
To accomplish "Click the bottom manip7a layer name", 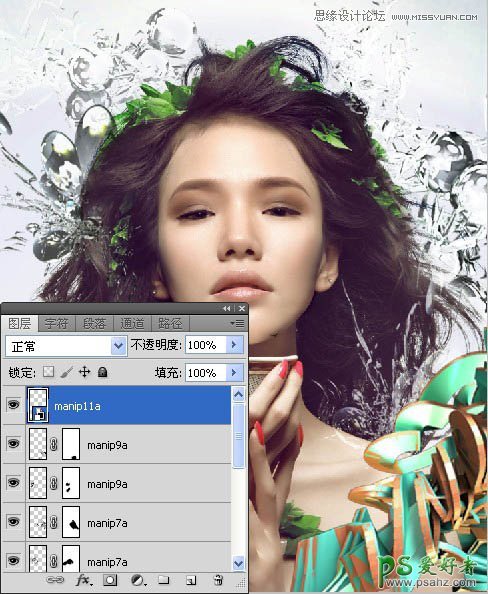I will 107,562.
